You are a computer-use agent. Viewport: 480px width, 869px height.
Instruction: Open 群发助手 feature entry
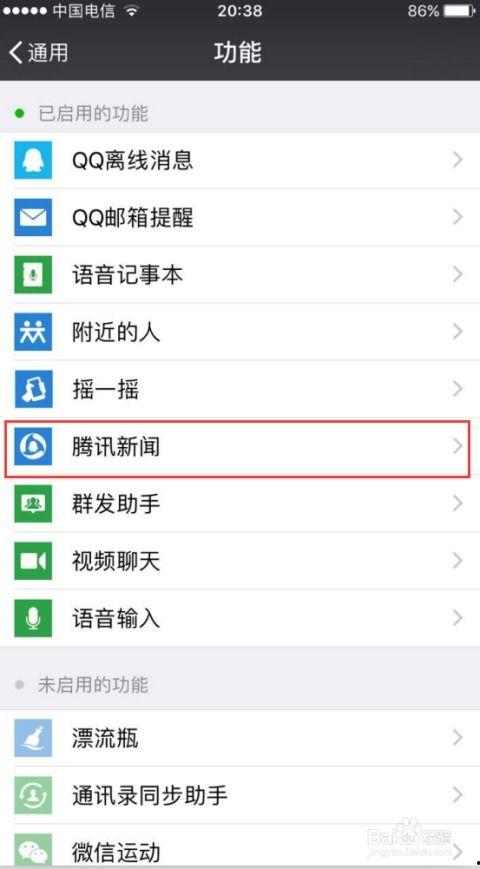click(240, 503)
